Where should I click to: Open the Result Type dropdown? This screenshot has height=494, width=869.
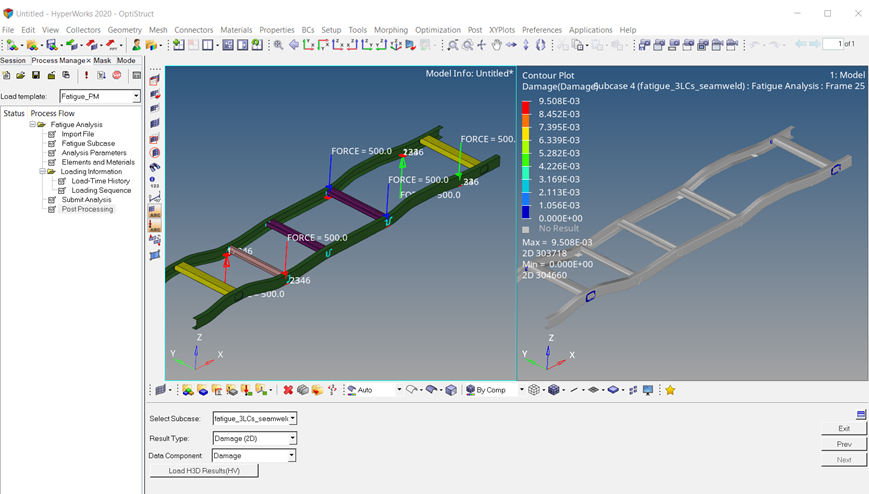pyautogui.click(x=292, y=438)
